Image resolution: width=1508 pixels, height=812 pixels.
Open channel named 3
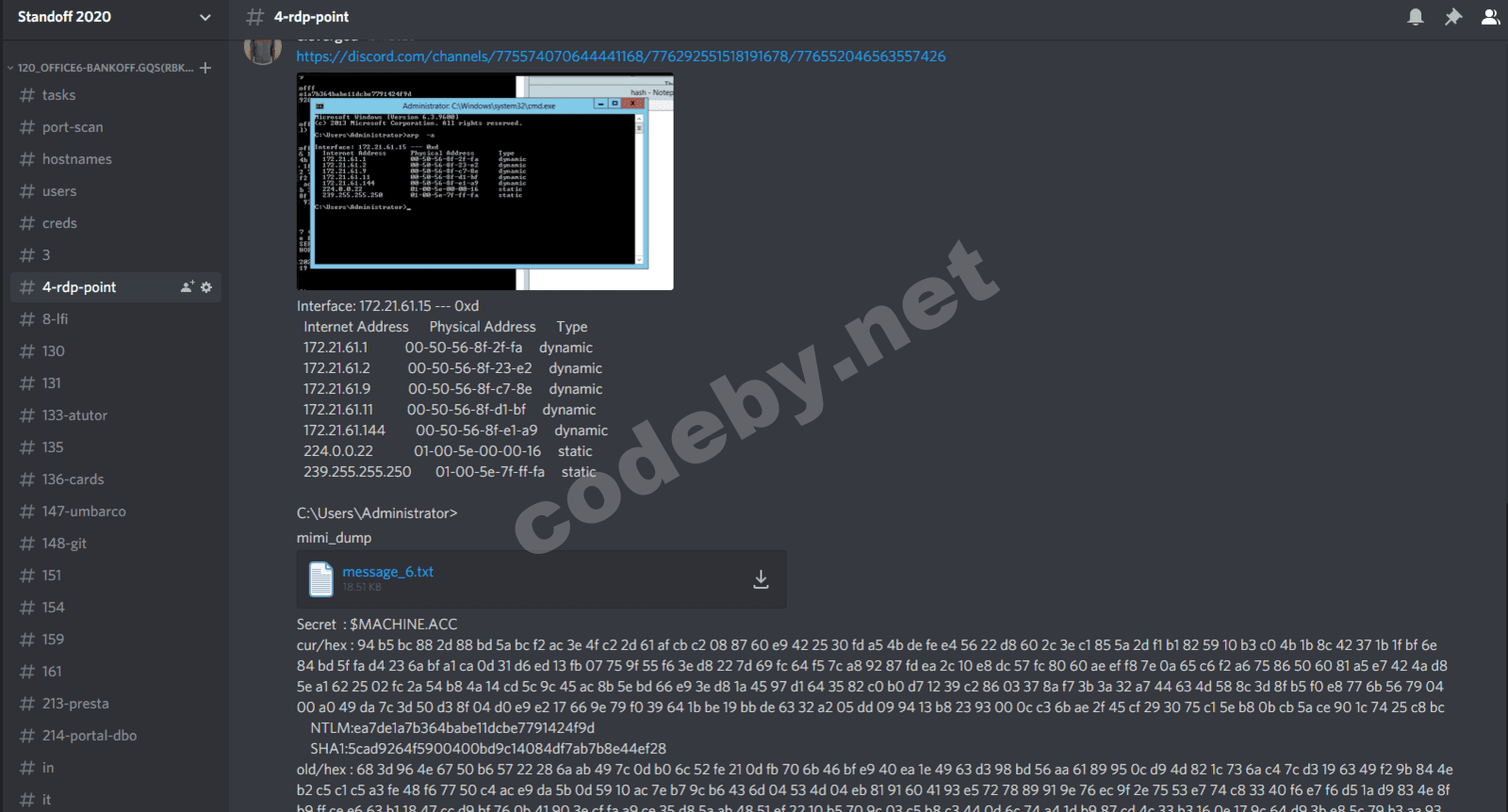(115, 255)
